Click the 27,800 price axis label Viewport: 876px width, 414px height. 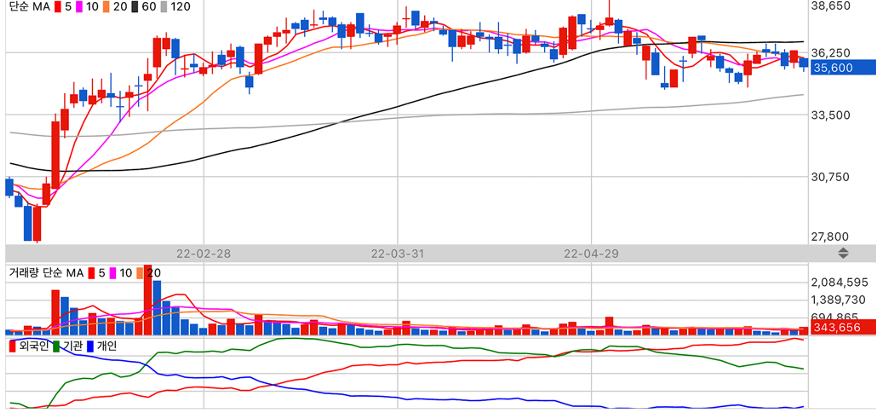tap(830, 237)
